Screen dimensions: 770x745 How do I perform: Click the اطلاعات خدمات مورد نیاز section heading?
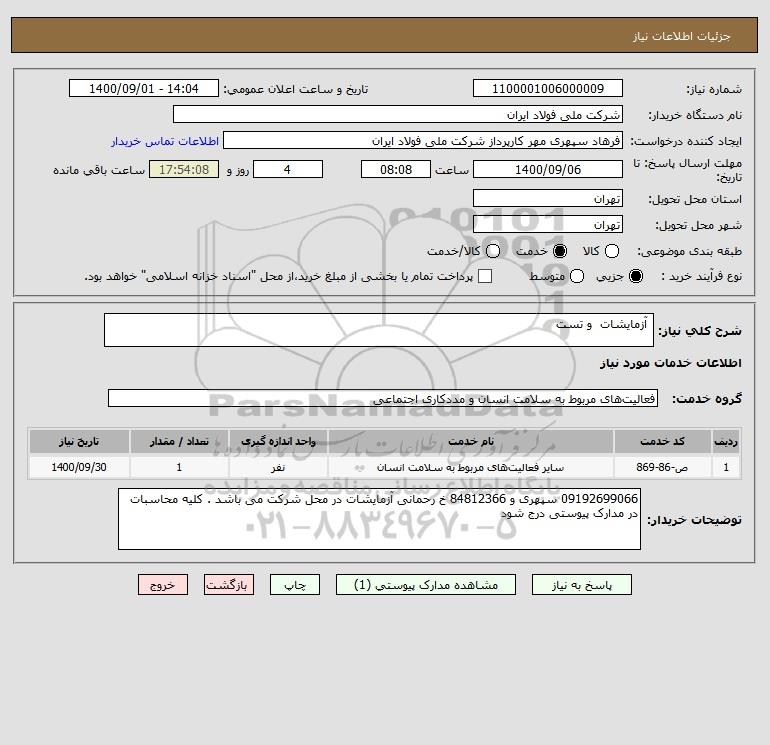pyautogui.click(x=670, y=363)
